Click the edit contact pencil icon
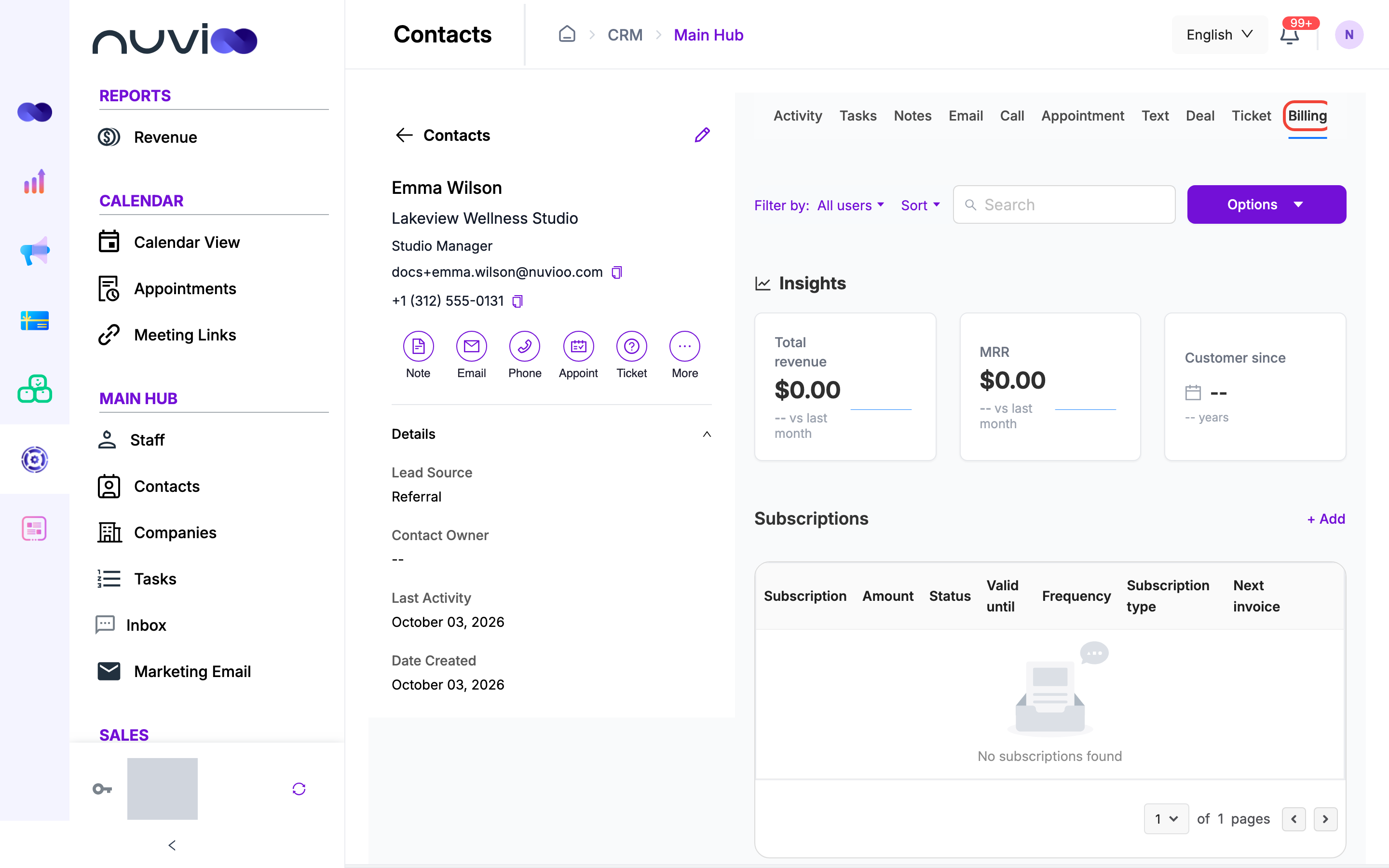Image resolution: width=1389 pixels, height=868 pixels. [702, 135]
